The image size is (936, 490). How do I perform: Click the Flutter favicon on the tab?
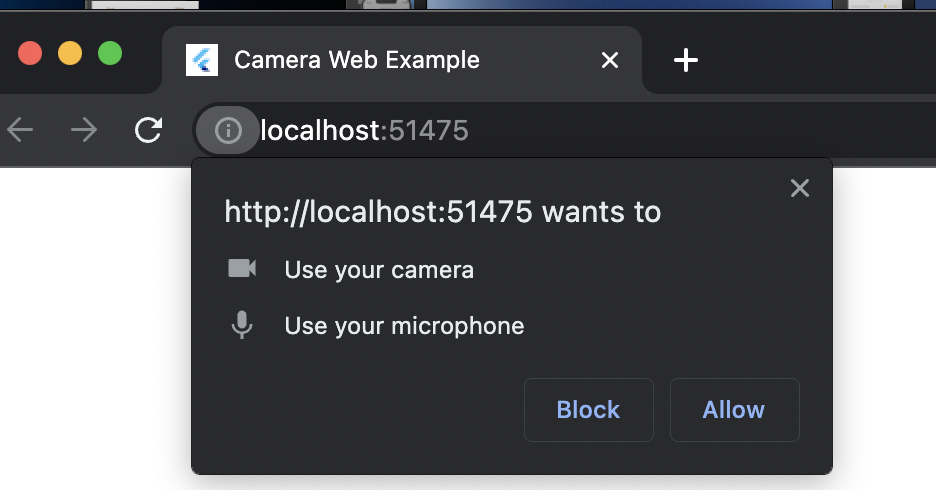[x=202, y=61]
